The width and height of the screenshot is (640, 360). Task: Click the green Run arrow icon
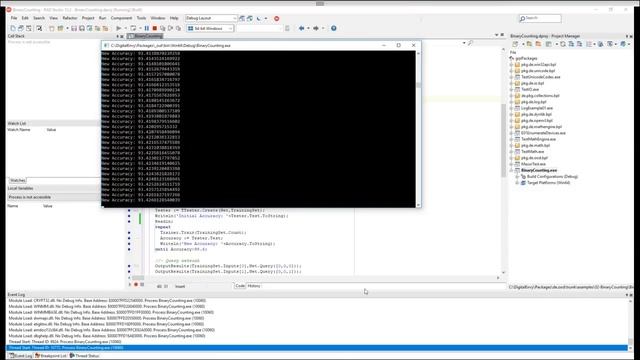click(x=119, y=28)
